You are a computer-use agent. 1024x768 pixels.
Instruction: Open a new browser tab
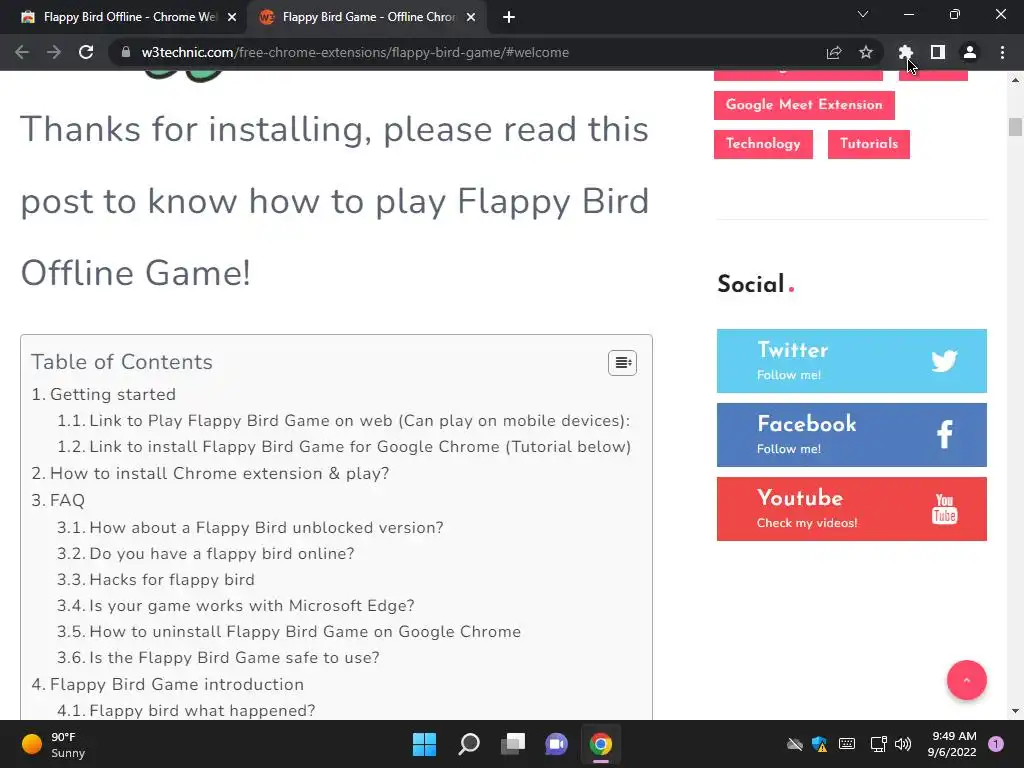(x=509, y=17)
